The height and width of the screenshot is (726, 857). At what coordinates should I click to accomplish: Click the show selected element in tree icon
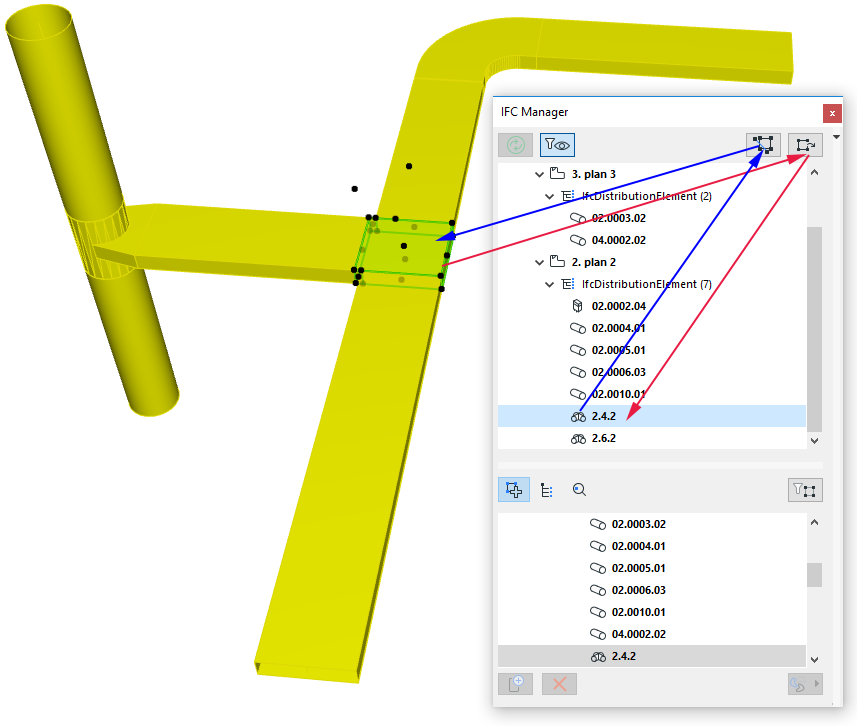(805, 145)
